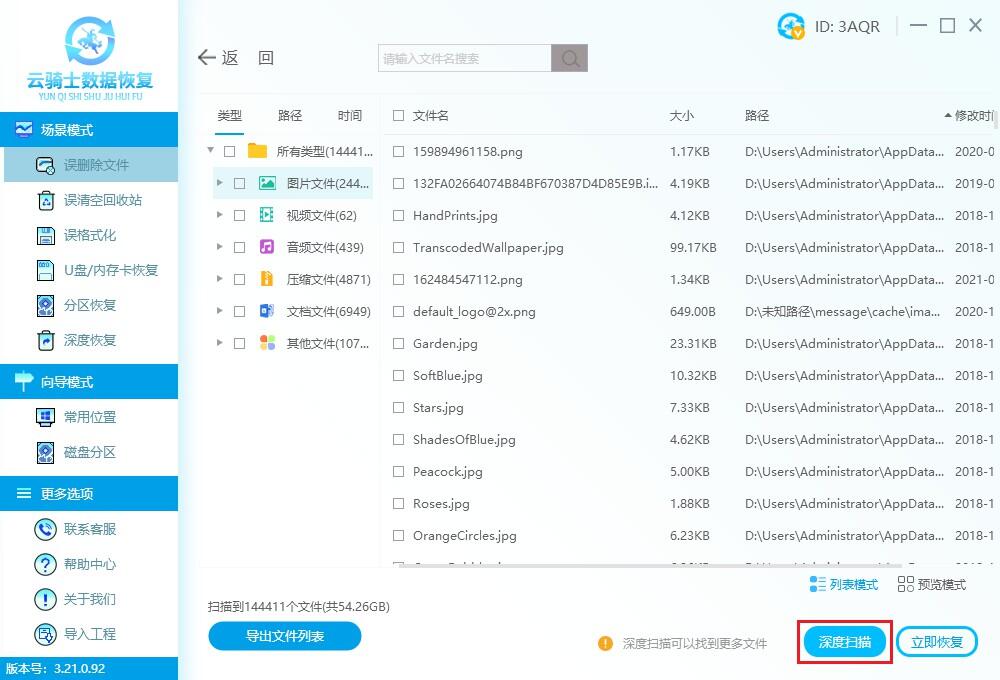Select the OrangeCircles.jpg file name
This screenshot has width=1000, height=680.
(464, 536)
